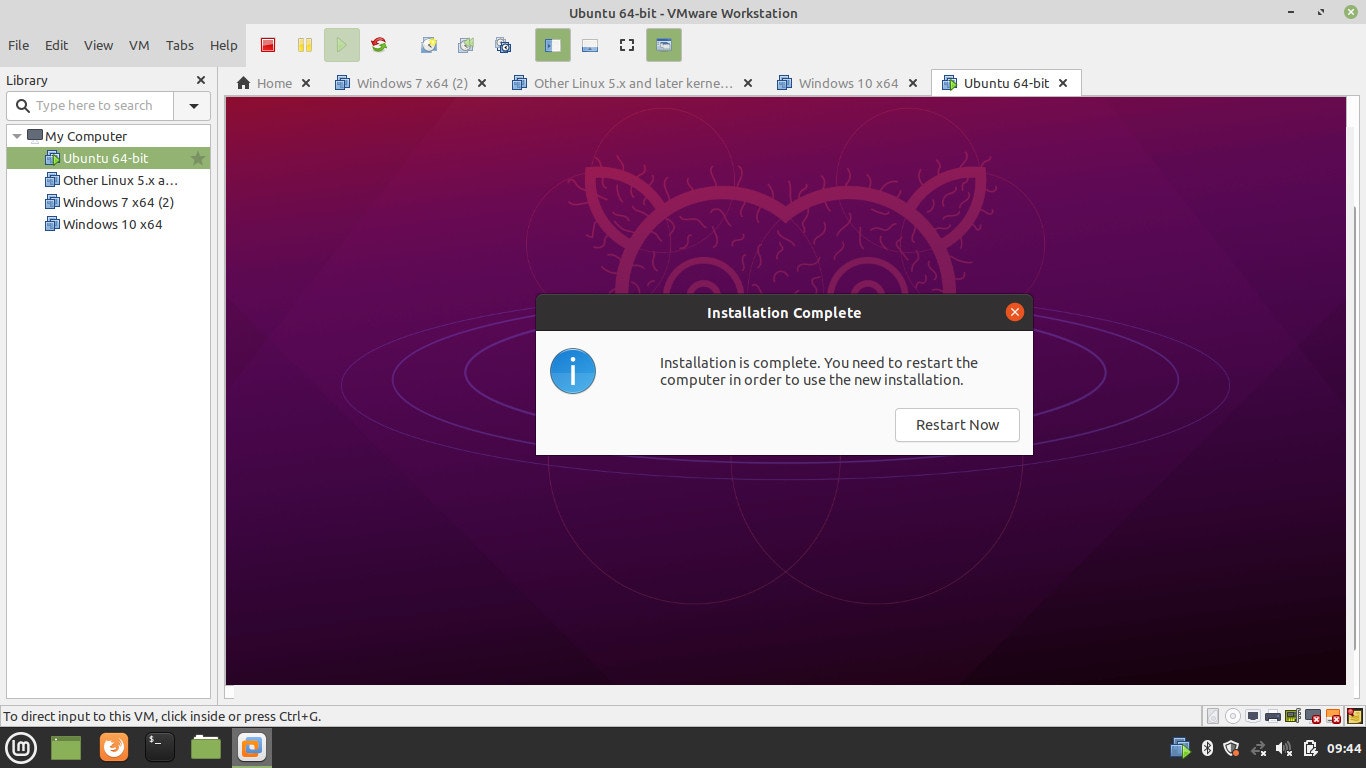
Task: Open the View menu
Action: (x=98, y=45)
